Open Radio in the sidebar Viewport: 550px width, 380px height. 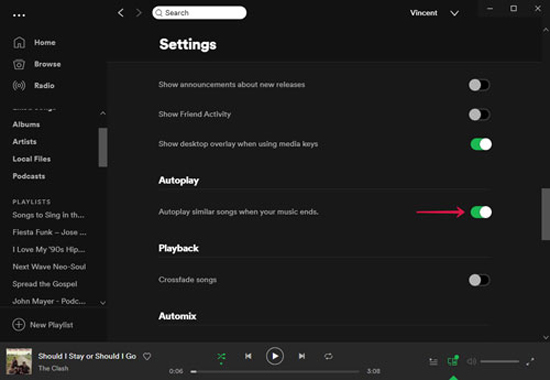coord(44,86)
